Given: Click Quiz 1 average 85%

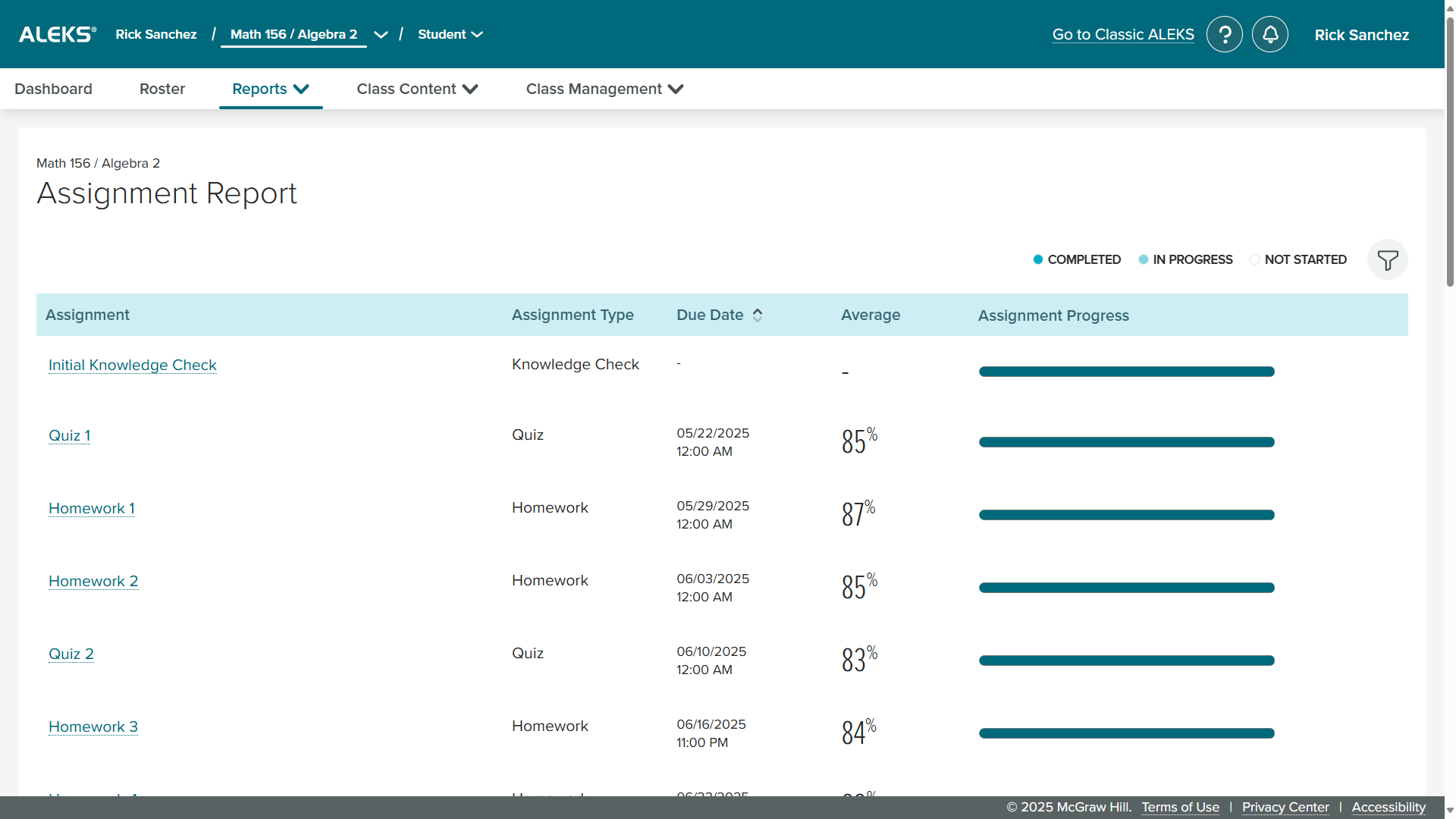Looking at the screenshot, I should [x=860, y=441].
